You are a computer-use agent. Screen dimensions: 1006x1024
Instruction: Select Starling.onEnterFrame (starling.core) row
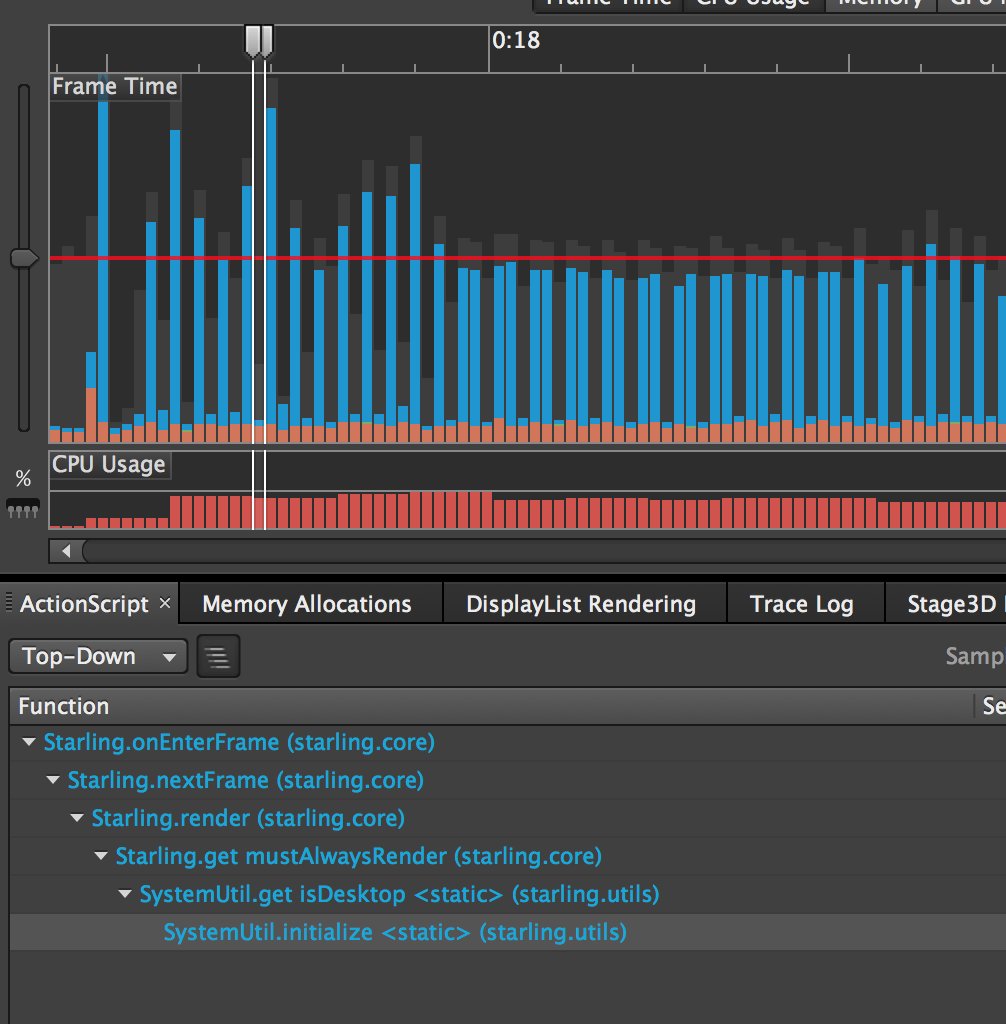[508, 743]
